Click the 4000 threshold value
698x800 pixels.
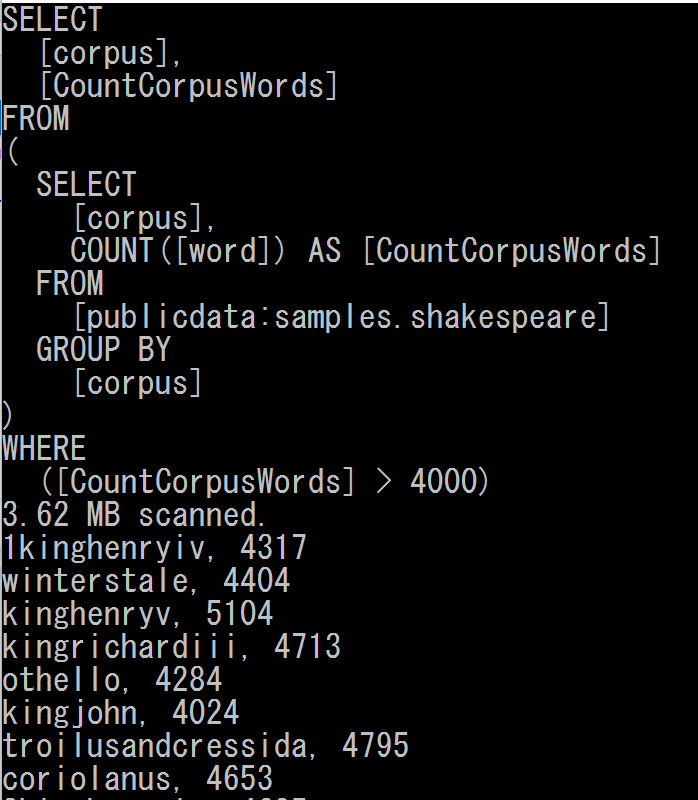point(444,482)
